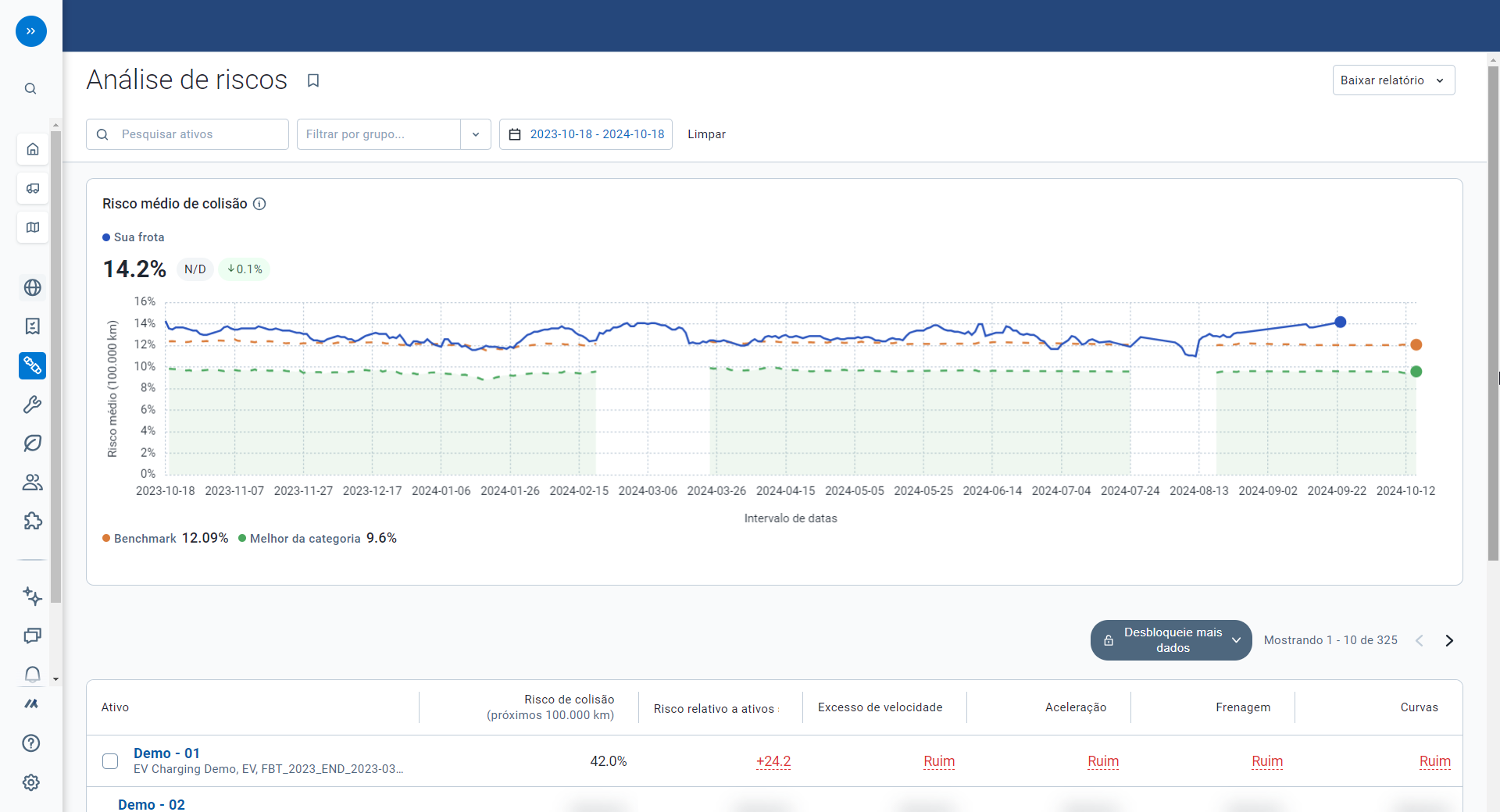The height and width of the screenshot is (812, 1500).
Task: Open the maintenance wrench icon
Action: pyautogui.click(x=32, y=404)
